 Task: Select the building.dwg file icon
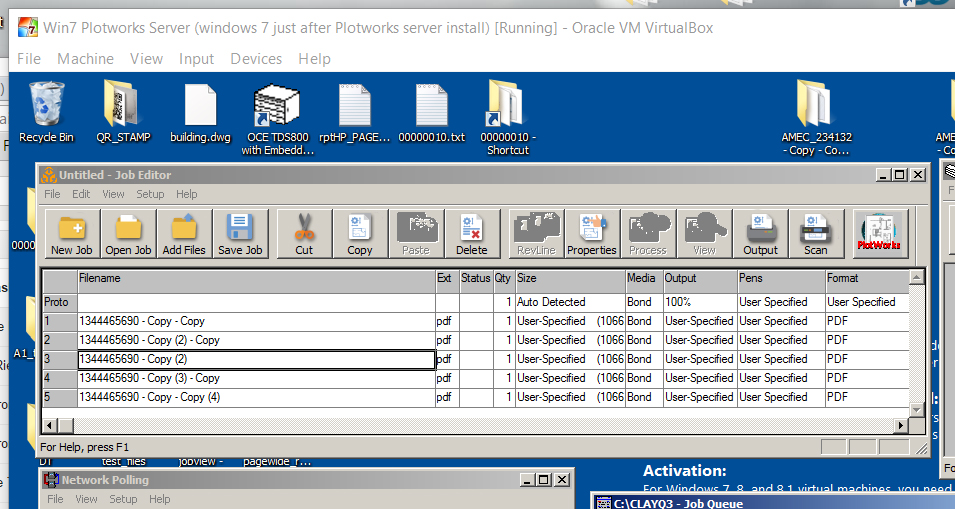tap(200, 113)
